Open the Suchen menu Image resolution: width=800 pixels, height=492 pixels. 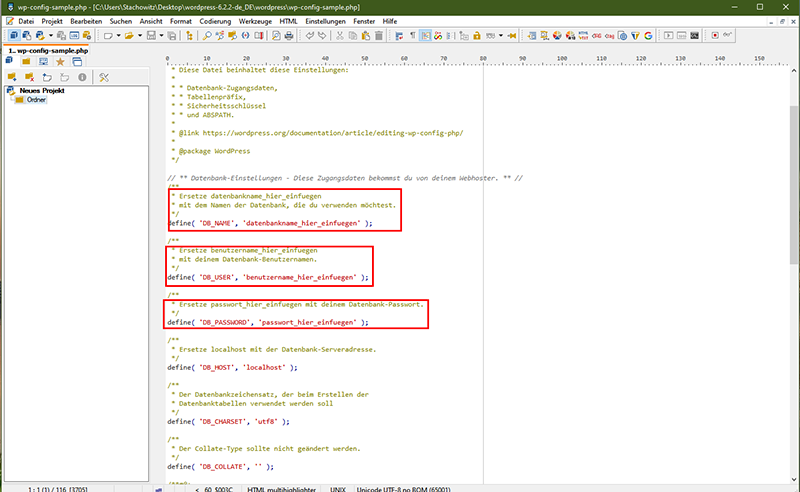tap(120, 21)
